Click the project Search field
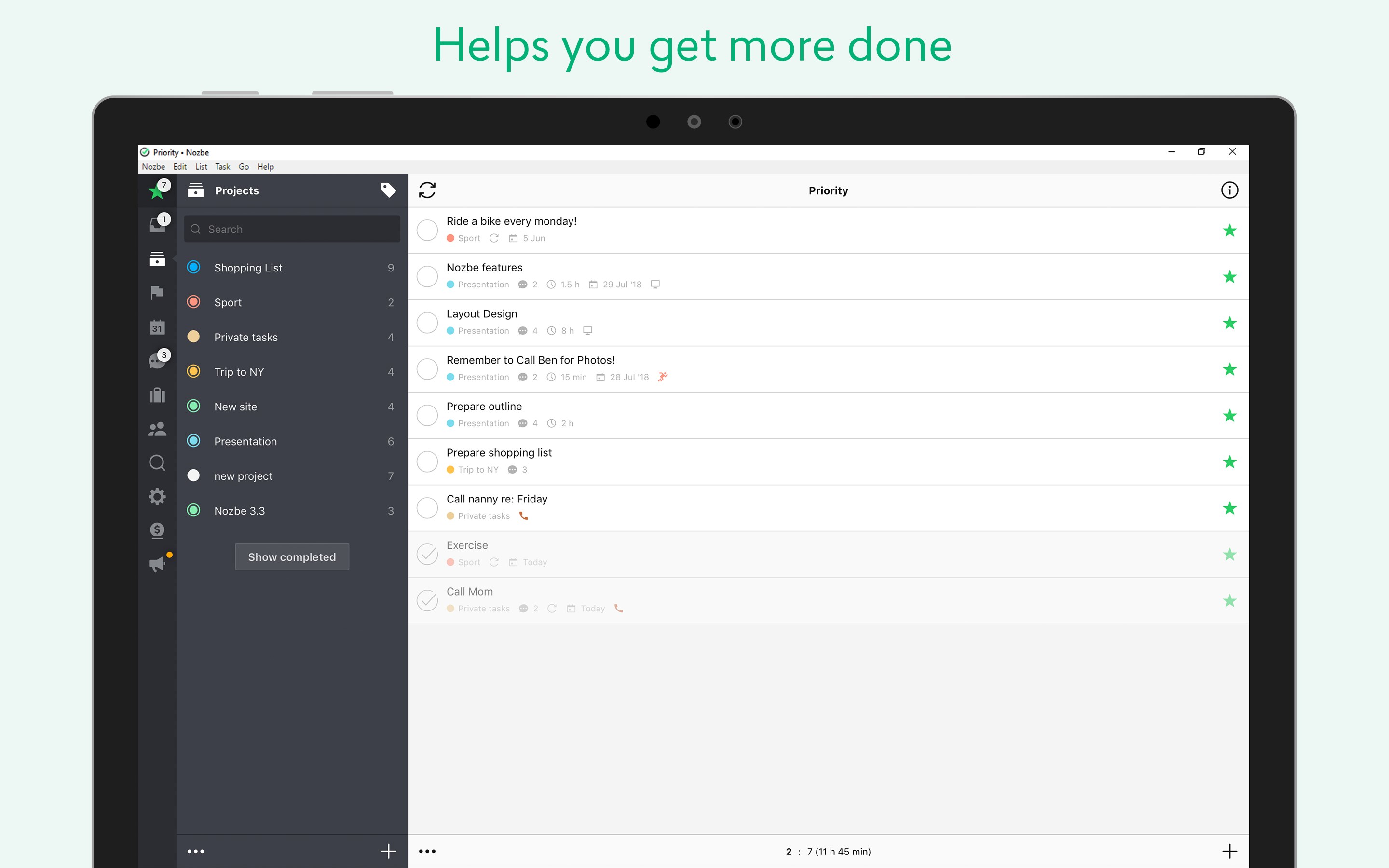The height and width of the screenshot is (868, 1389). click(292, 229)
